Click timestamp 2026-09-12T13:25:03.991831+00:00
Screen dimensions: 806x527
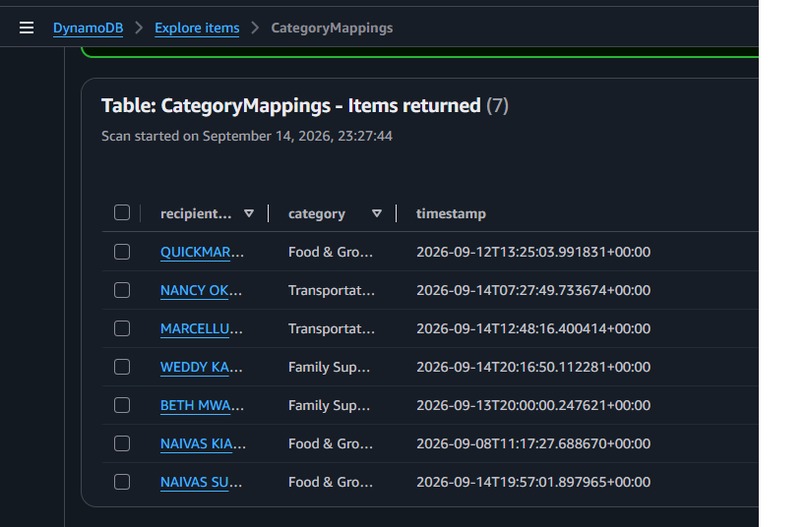click(x=534, y=252)
